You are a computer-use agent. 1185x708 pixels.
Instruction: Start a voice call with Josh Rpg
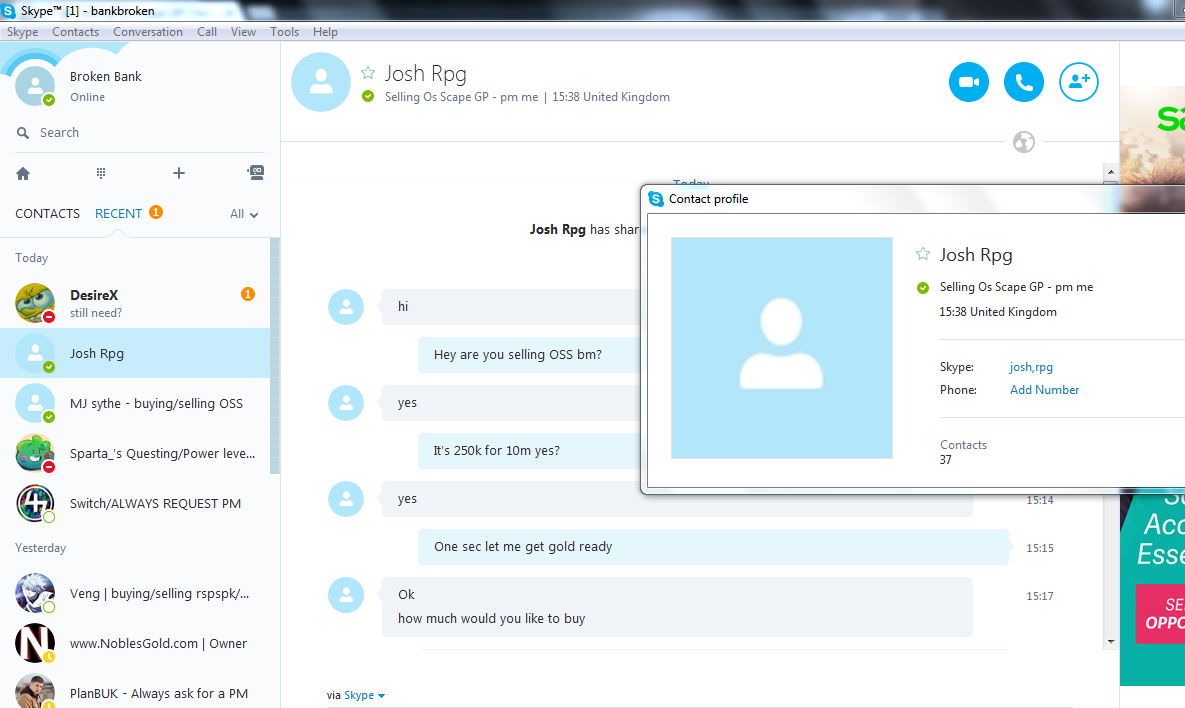point(1023,82)
